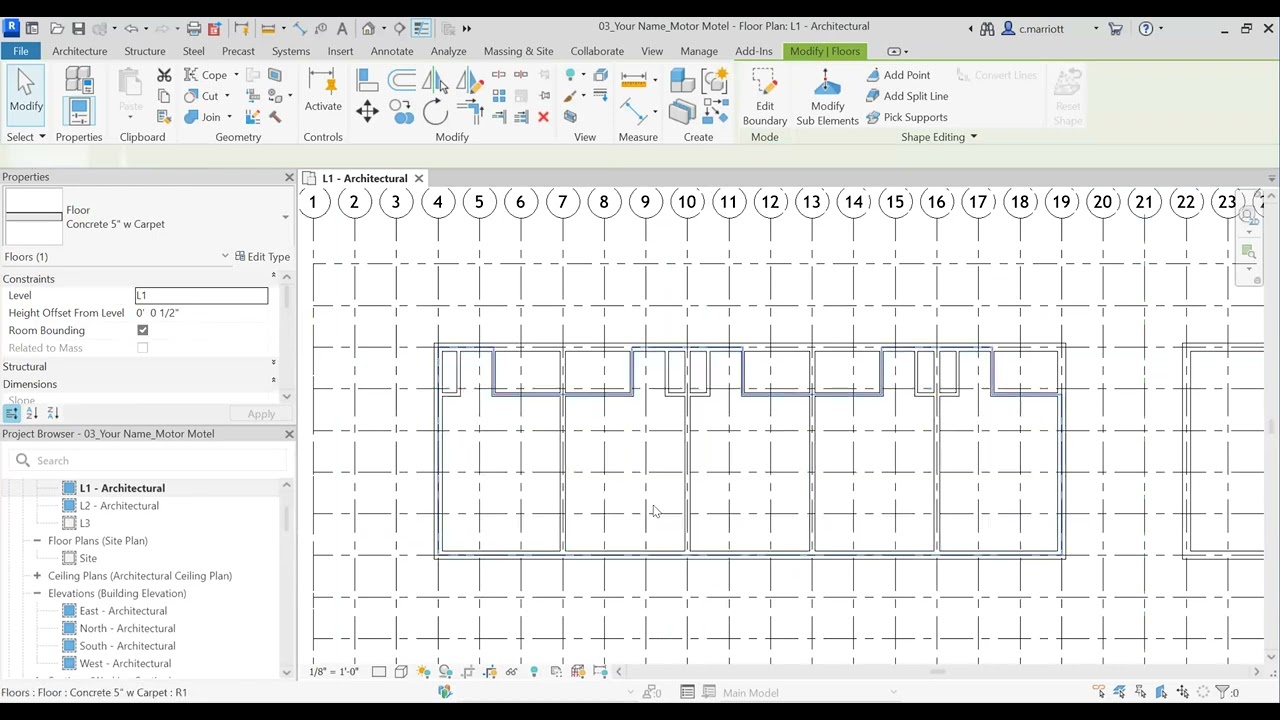Click the Move tool icon
This screenshot has width=1280, height=720.
(x=366, y=111)
